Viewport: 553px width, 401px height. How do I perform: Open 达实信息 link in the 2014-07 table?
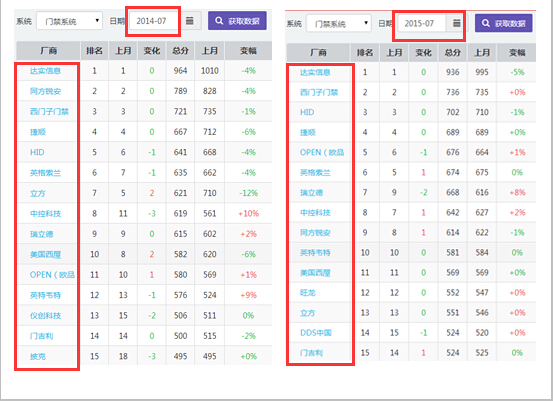coord(45,71)
